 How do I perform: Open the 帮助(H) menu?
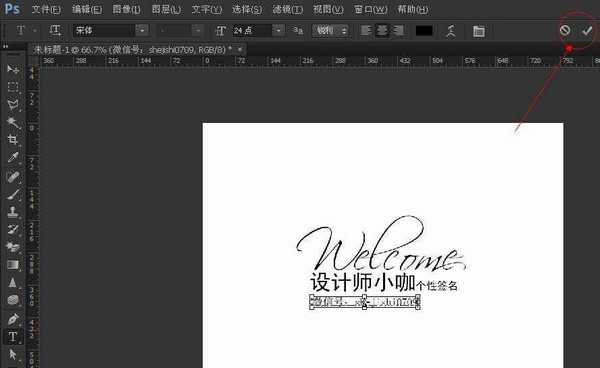[x=412, y=9]
